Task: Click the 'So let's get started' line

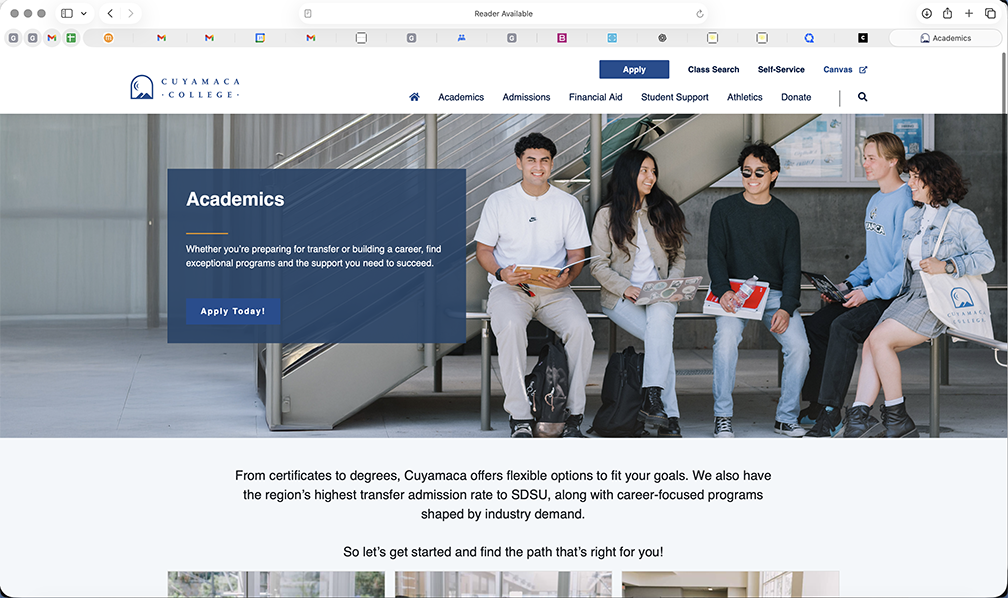Action: point(503,552)
